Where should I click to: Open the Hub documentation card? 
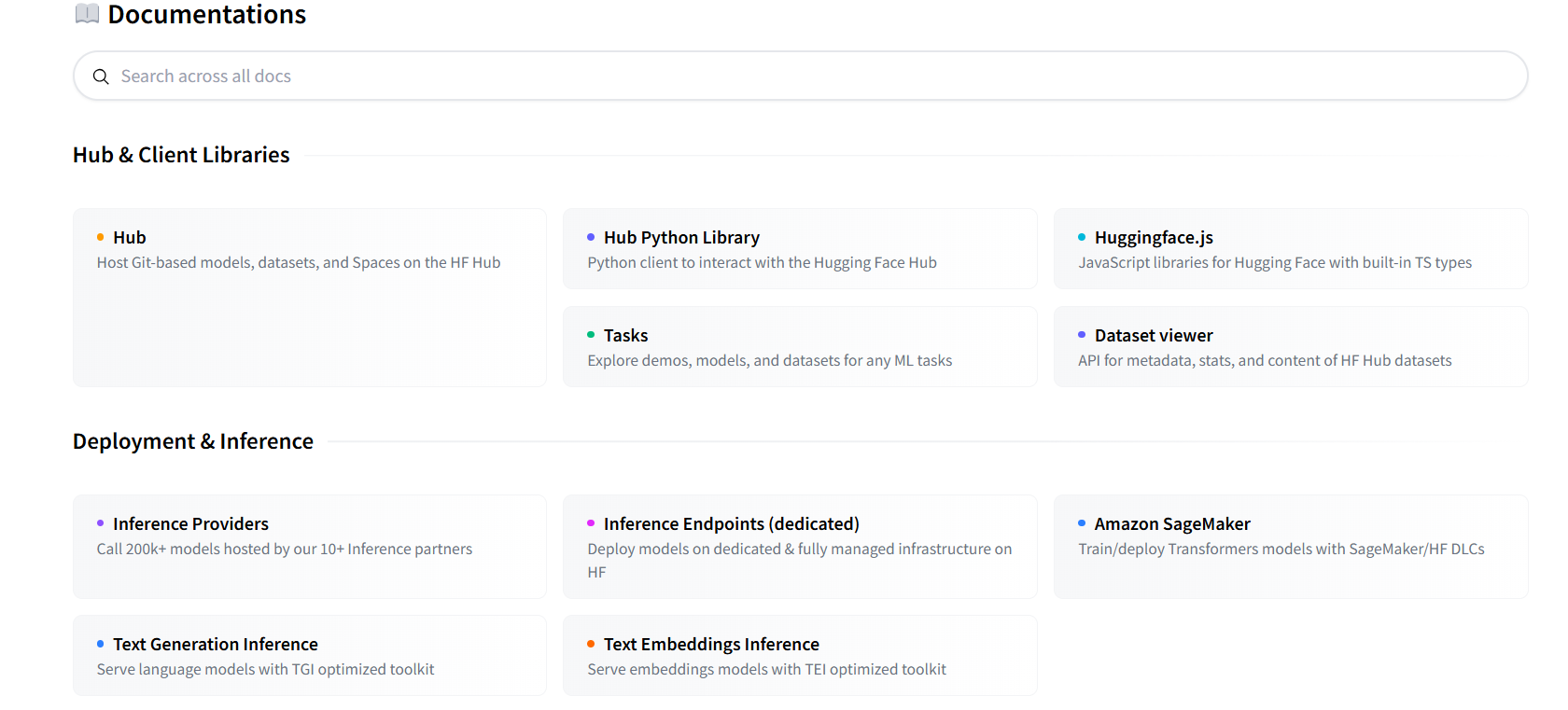point(309,297)
